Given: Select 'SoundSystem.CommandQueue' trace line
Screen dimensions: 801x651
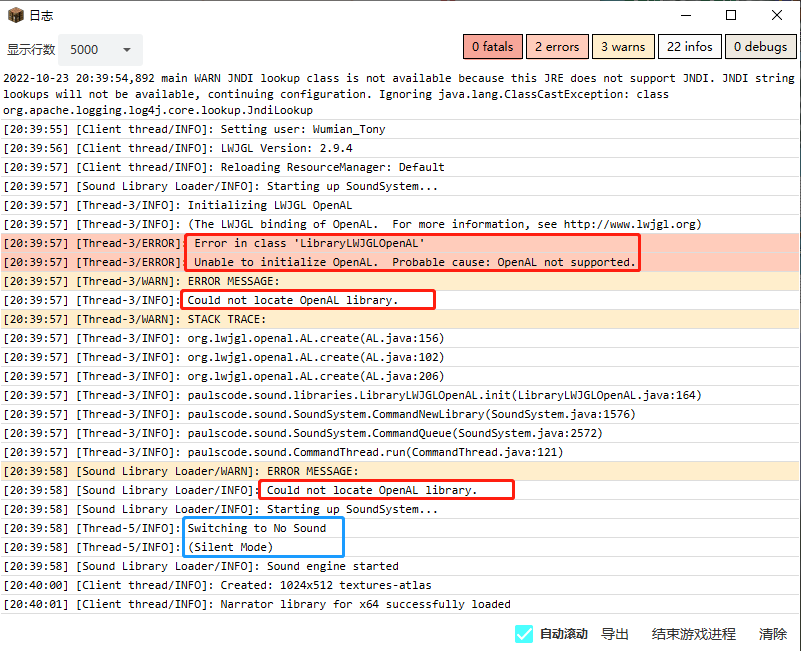Looking at the screenshot, I should pos(400,433).
